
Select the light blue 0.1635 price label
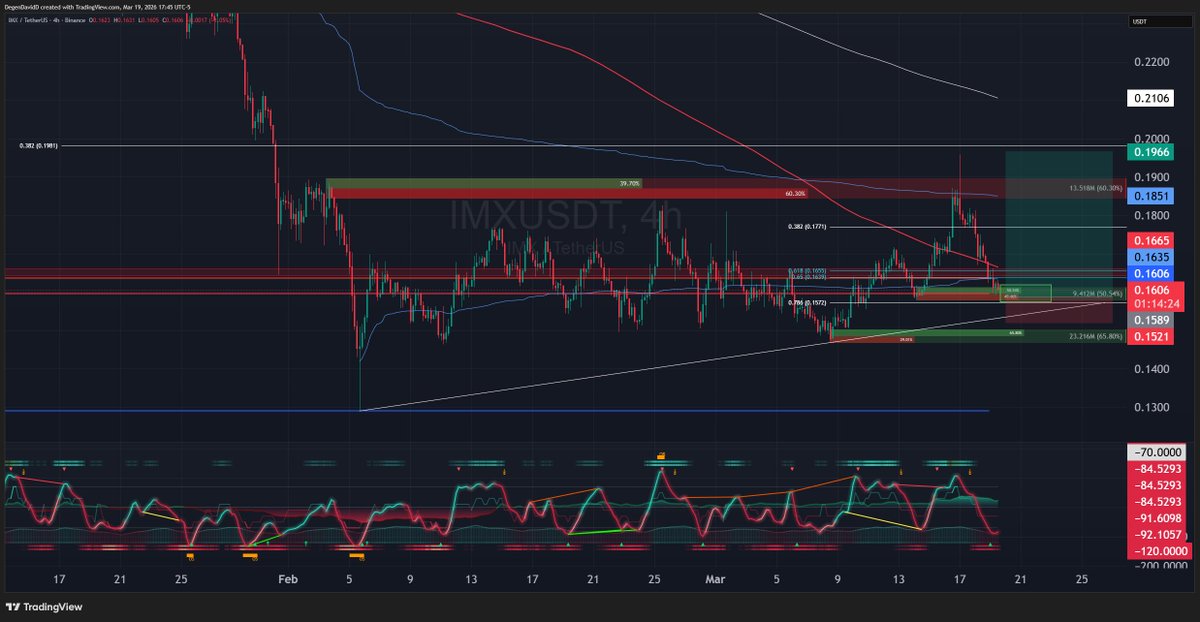pyautogui.click(x=1149, y=257)
